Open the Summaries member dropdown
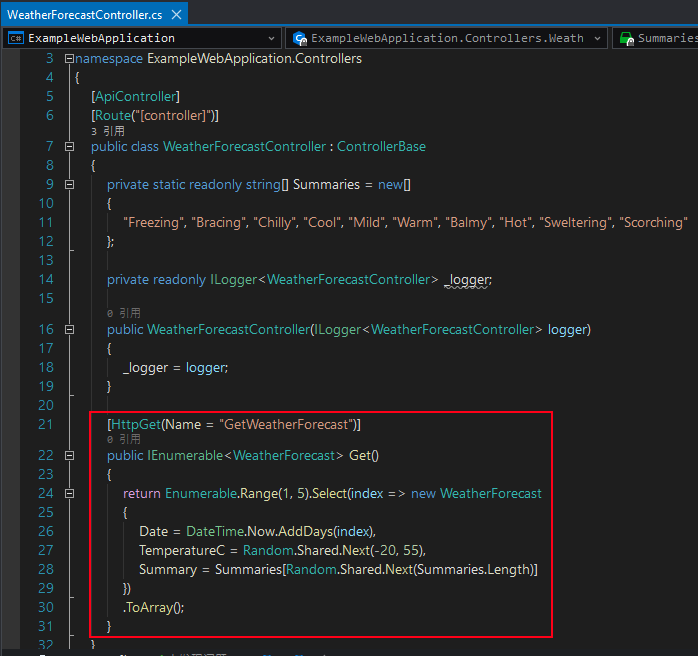Screen dimensions: 698x656 (x=655, y=38)
